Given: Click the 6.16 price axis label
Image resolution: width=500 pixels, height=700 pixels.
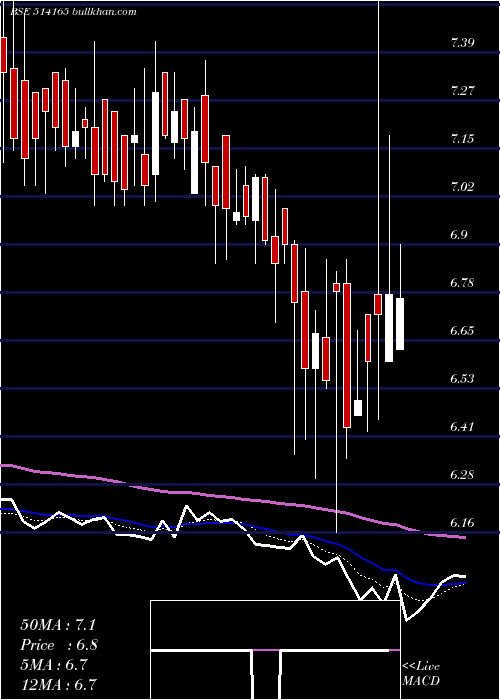Looking at the screenshot, I should pyautogui.click(x=462, y=523).
